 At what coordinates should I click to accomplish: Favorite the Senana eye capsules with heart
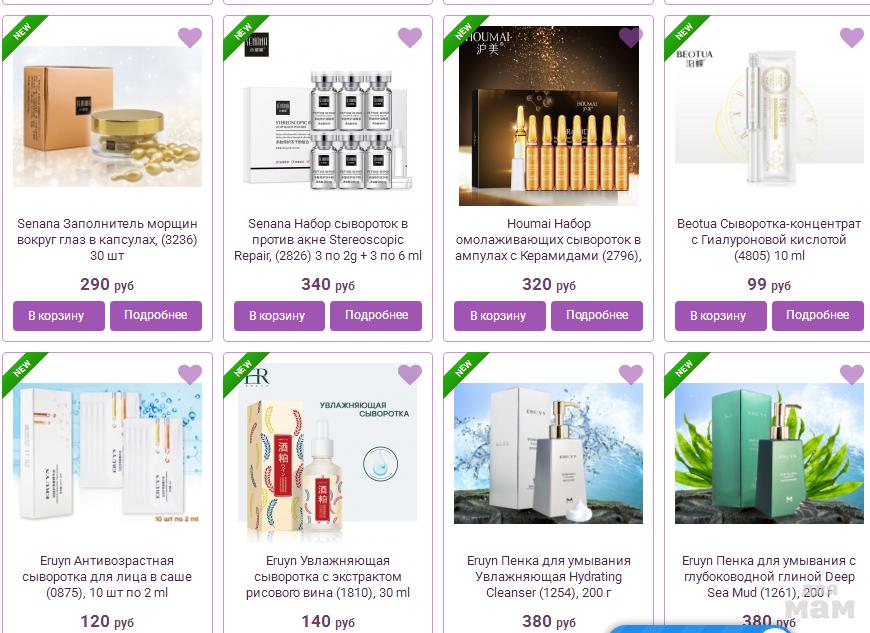[190, 37]
